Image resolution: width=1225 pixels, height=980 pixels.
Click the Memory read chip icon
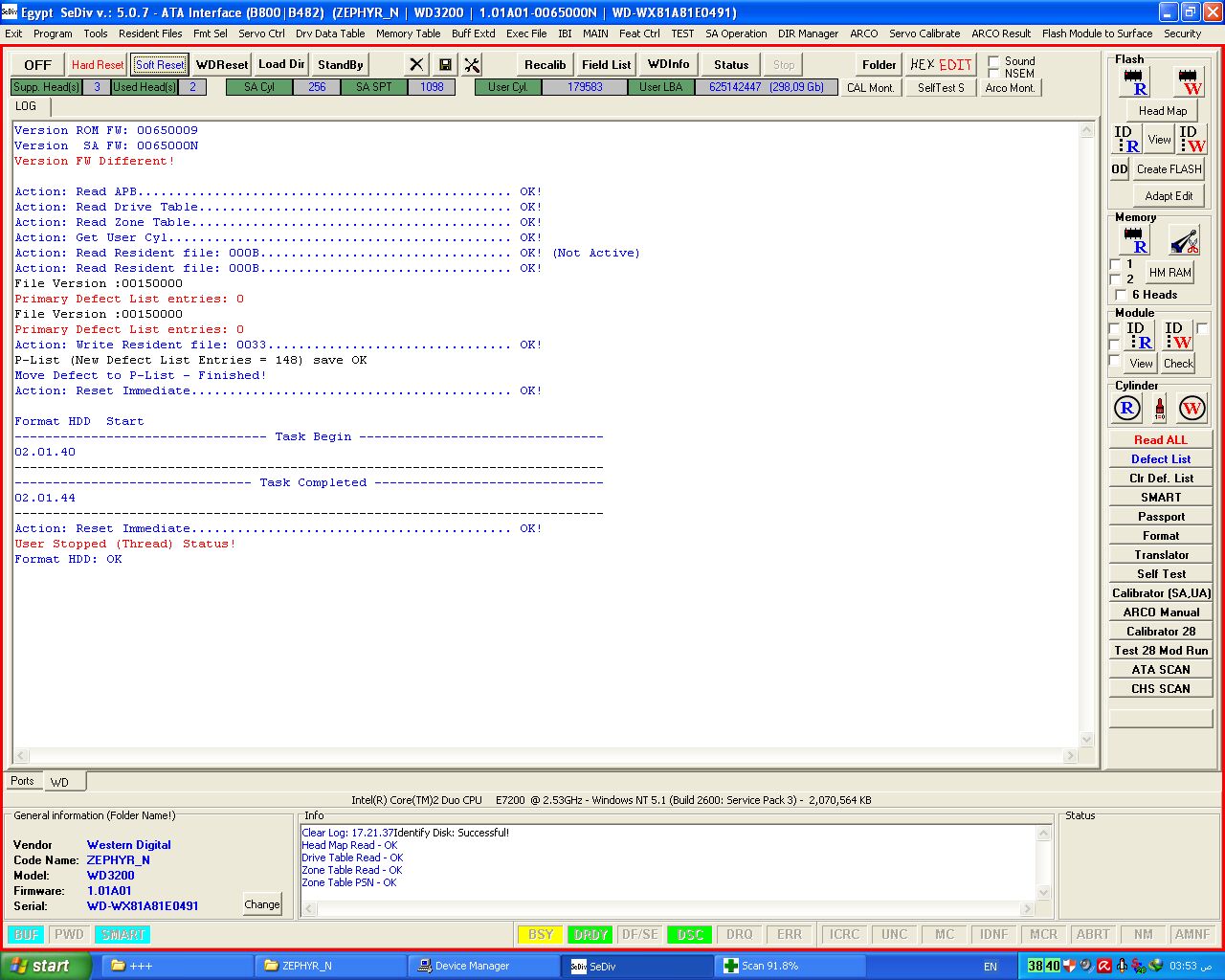pyautogui.click(x=1134, y=241)
